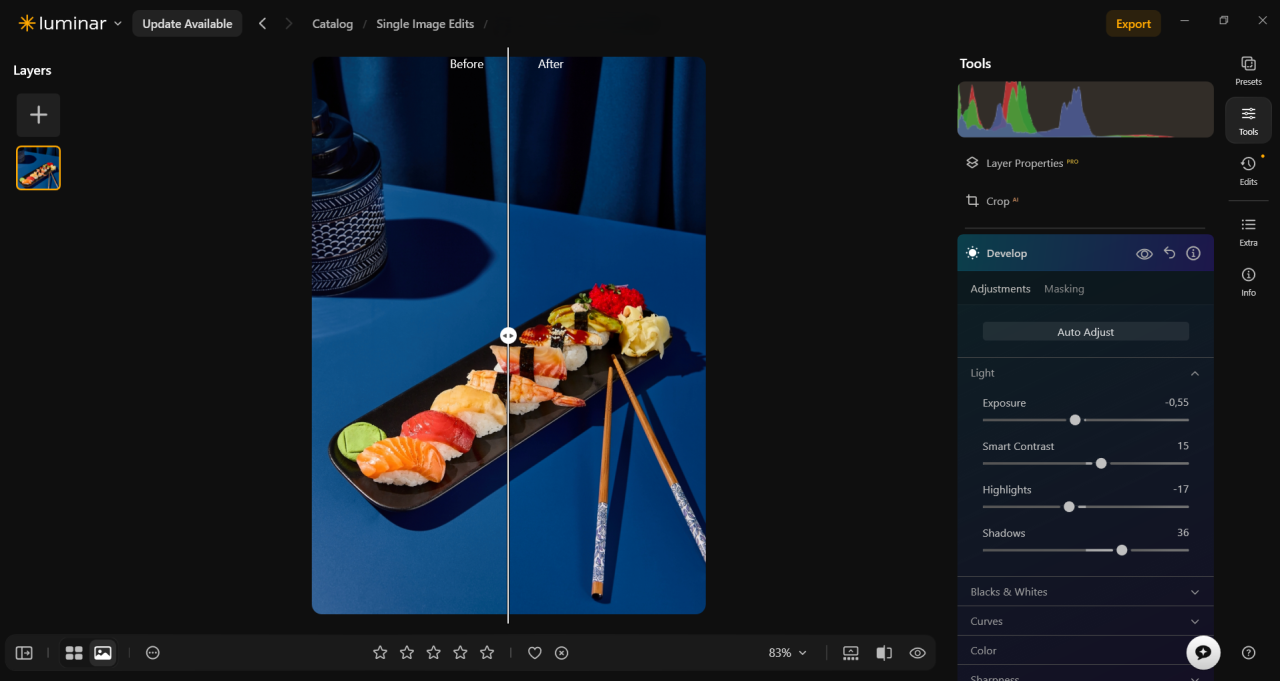The height and width of the screenshot is (681, 1280).
Task: Adjust the Highlights slider
Action: tap(1069, 507)
